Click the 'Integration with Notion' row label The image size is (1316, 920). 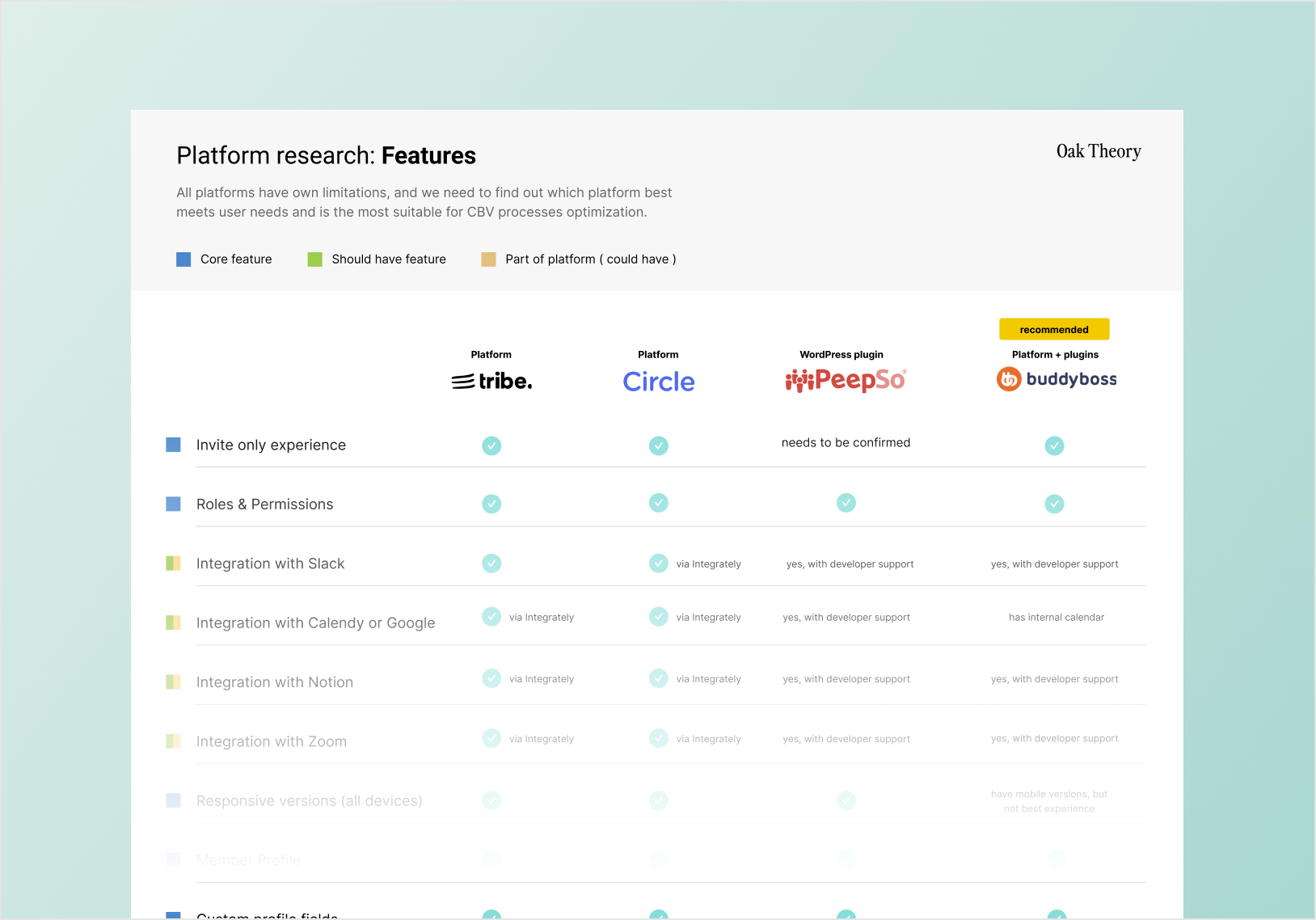pyautogui.click(x=275, y=682)
